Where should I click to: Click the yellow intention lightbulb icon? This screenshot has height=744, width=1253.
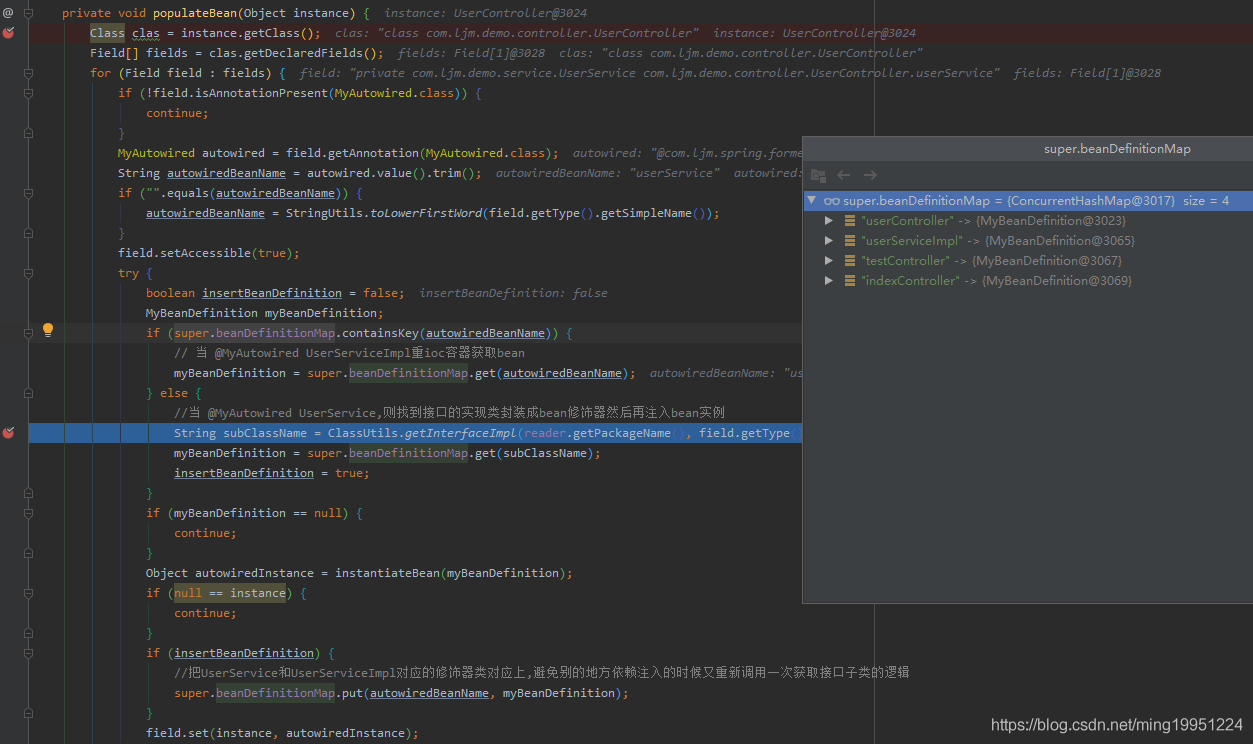47,330
